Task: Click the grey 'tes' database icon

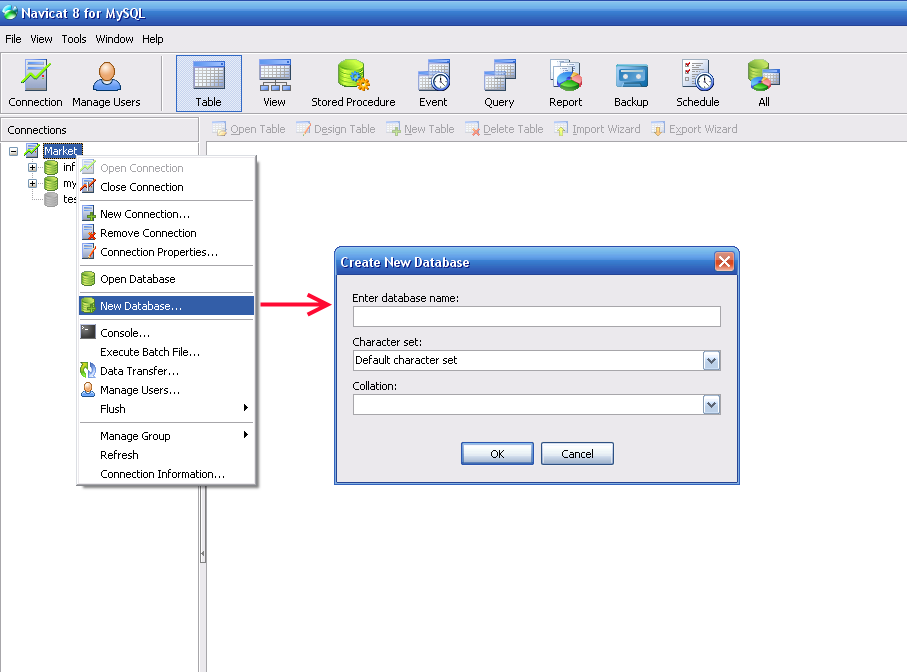Action: [x=51, y=199]
